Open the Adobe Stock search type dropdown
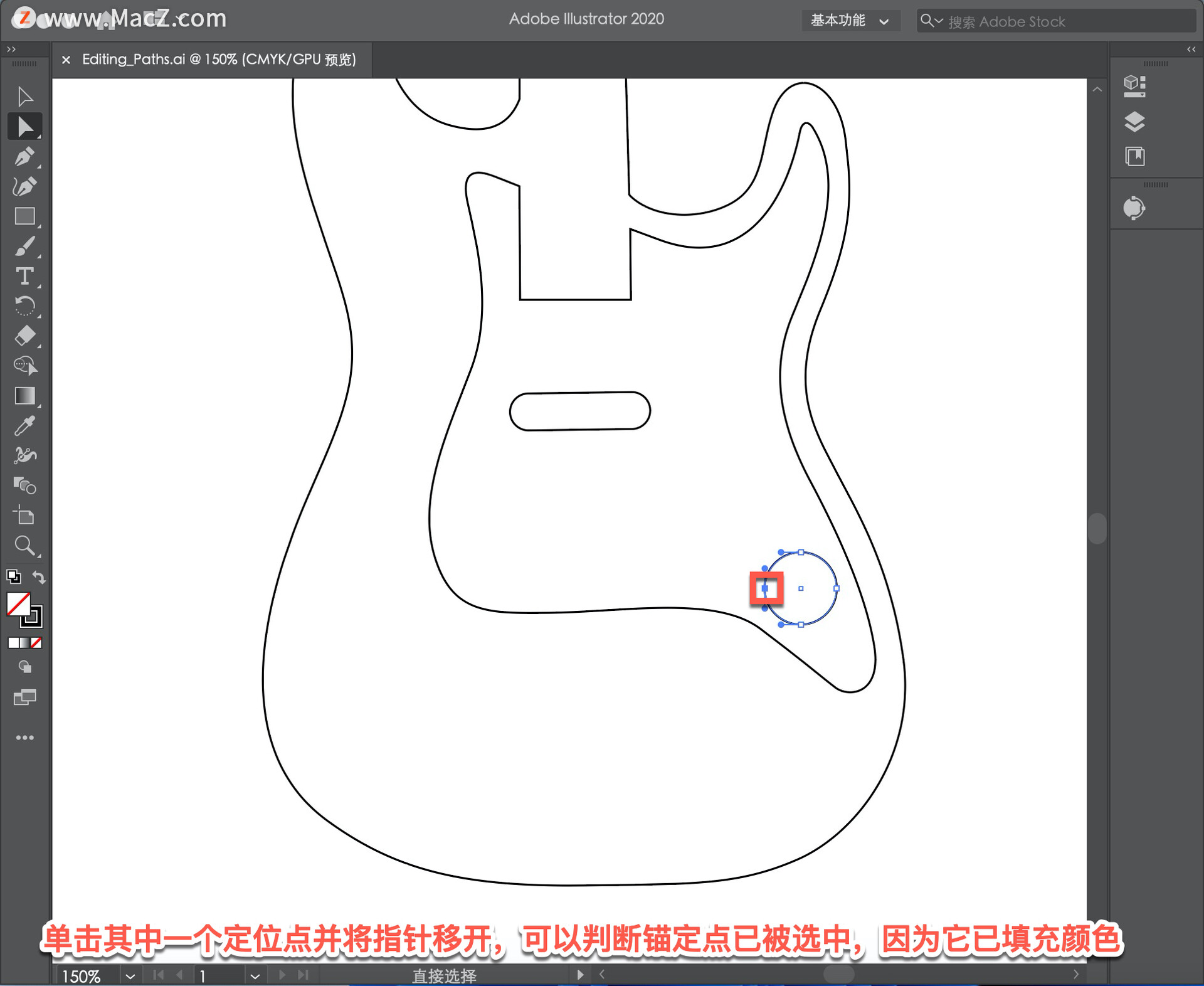 click(x=931, y=21)
